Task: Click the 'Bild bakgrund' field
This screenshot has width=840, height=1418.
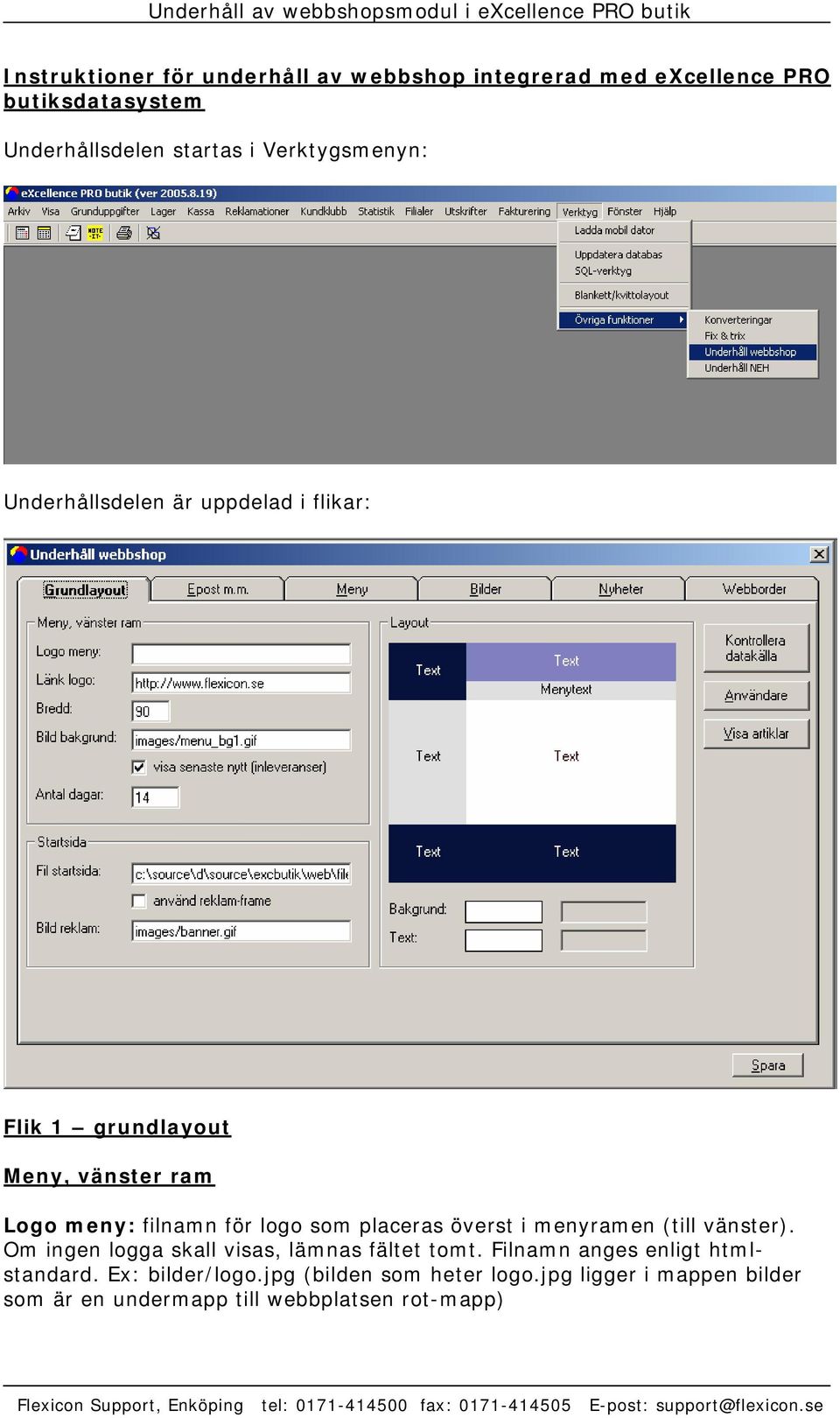Action: pyautogui.click(x=241, y=740)
